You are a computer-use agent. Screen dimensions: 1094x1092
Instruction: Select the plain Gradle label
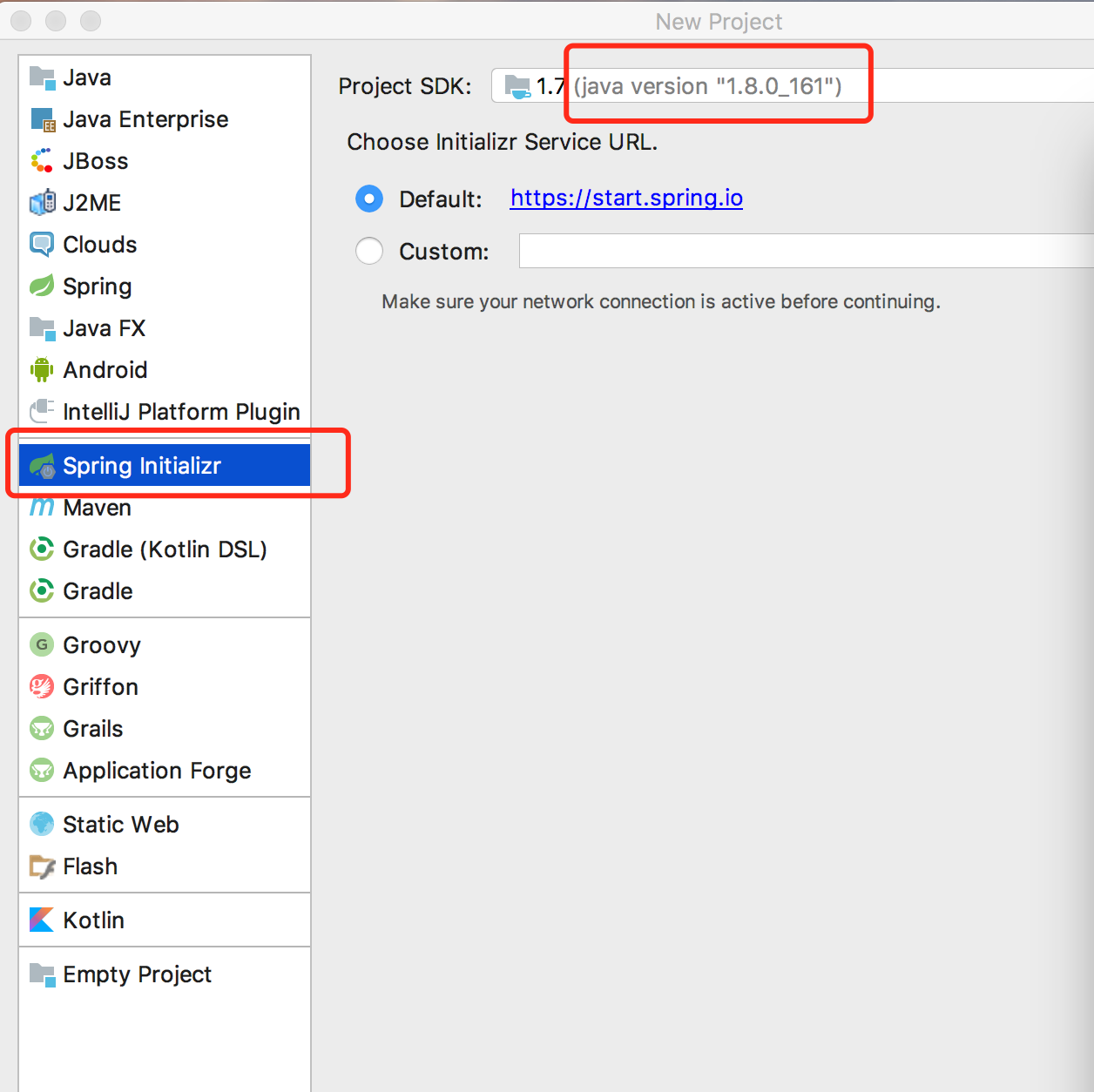[x=98, y=591]
